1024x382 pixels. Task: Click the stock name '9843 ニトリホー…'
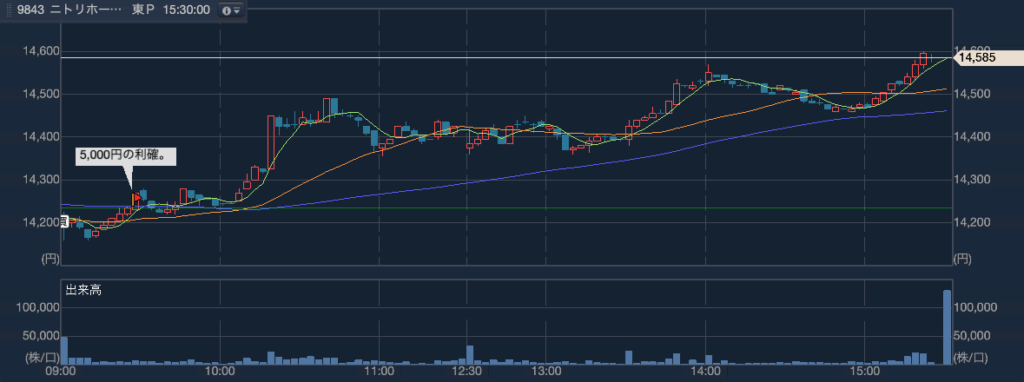[x=70, y=10]
